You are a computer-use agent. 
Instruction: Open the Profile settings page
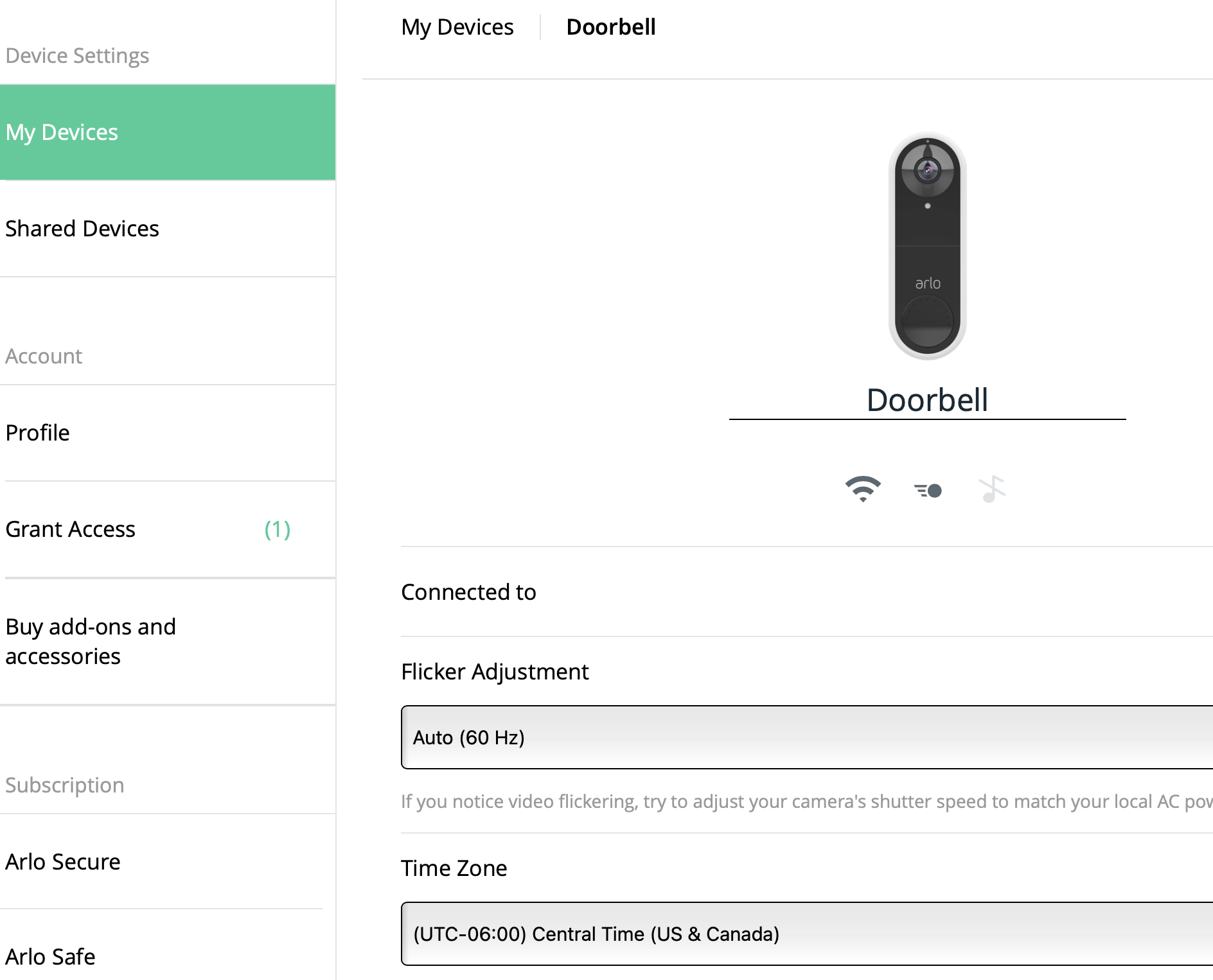pyautogui.click(x=37, y=433)
